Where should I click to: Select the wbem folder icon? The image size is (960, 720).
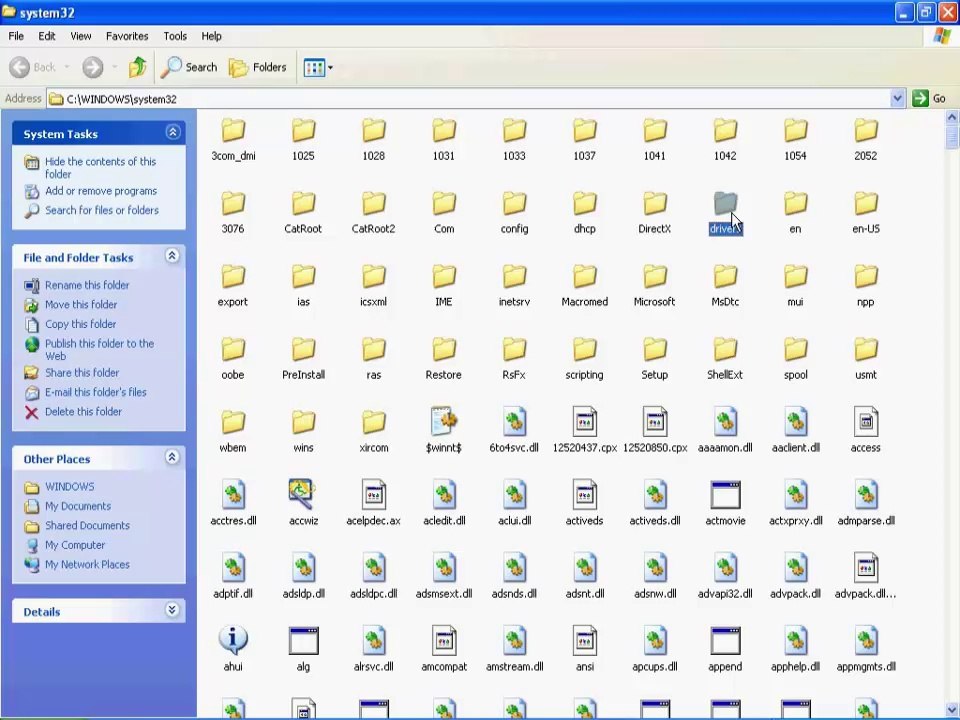click(233, 422)
